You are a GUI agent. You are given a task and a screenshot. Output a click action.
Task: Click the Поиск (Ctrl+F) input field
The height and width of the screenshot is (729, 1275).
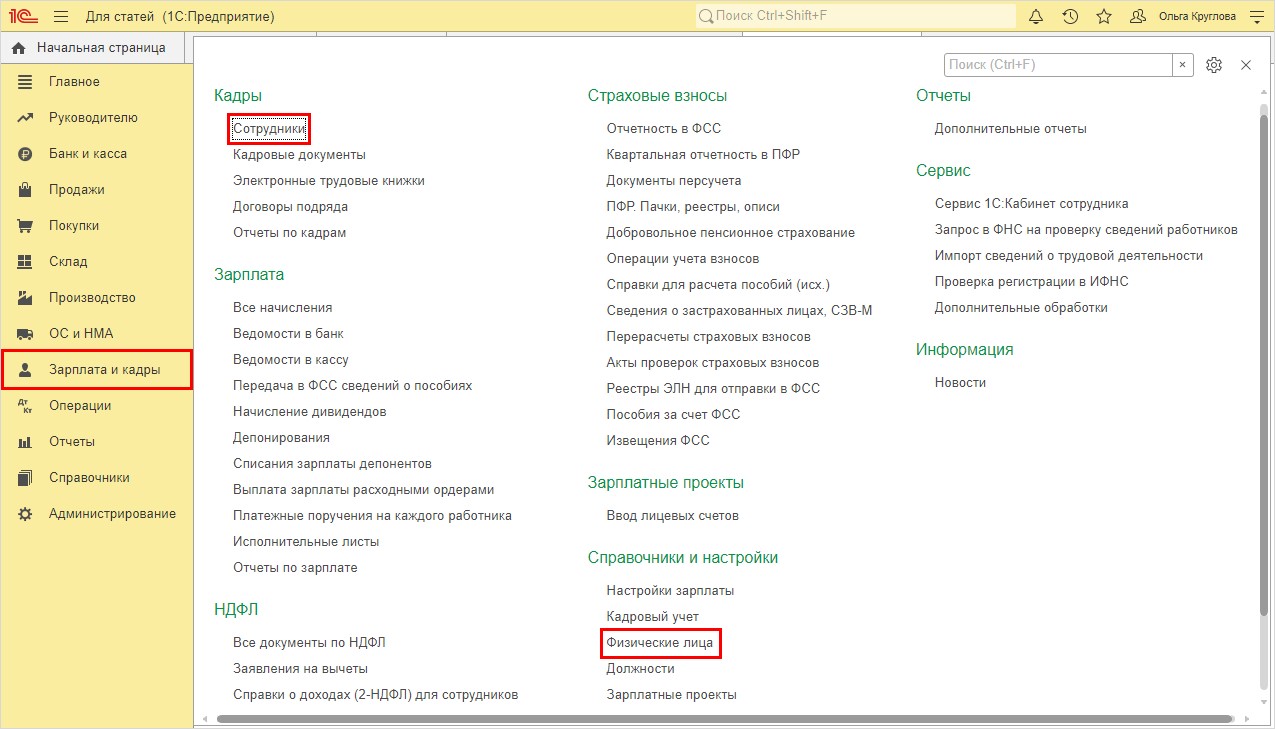coord(1058,65)
